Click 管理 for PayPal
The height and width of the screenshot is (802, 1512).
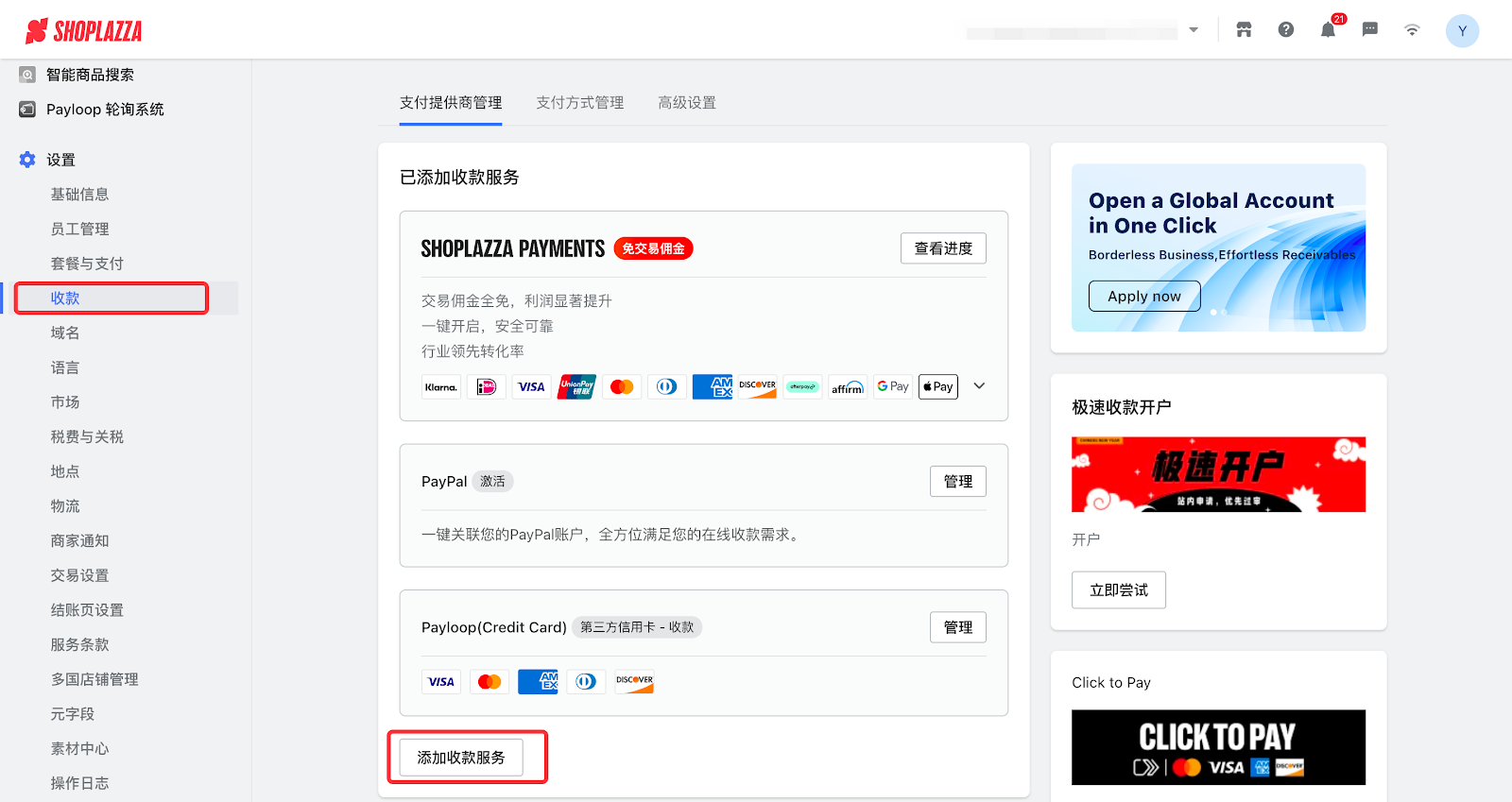[x=957, y=482]
